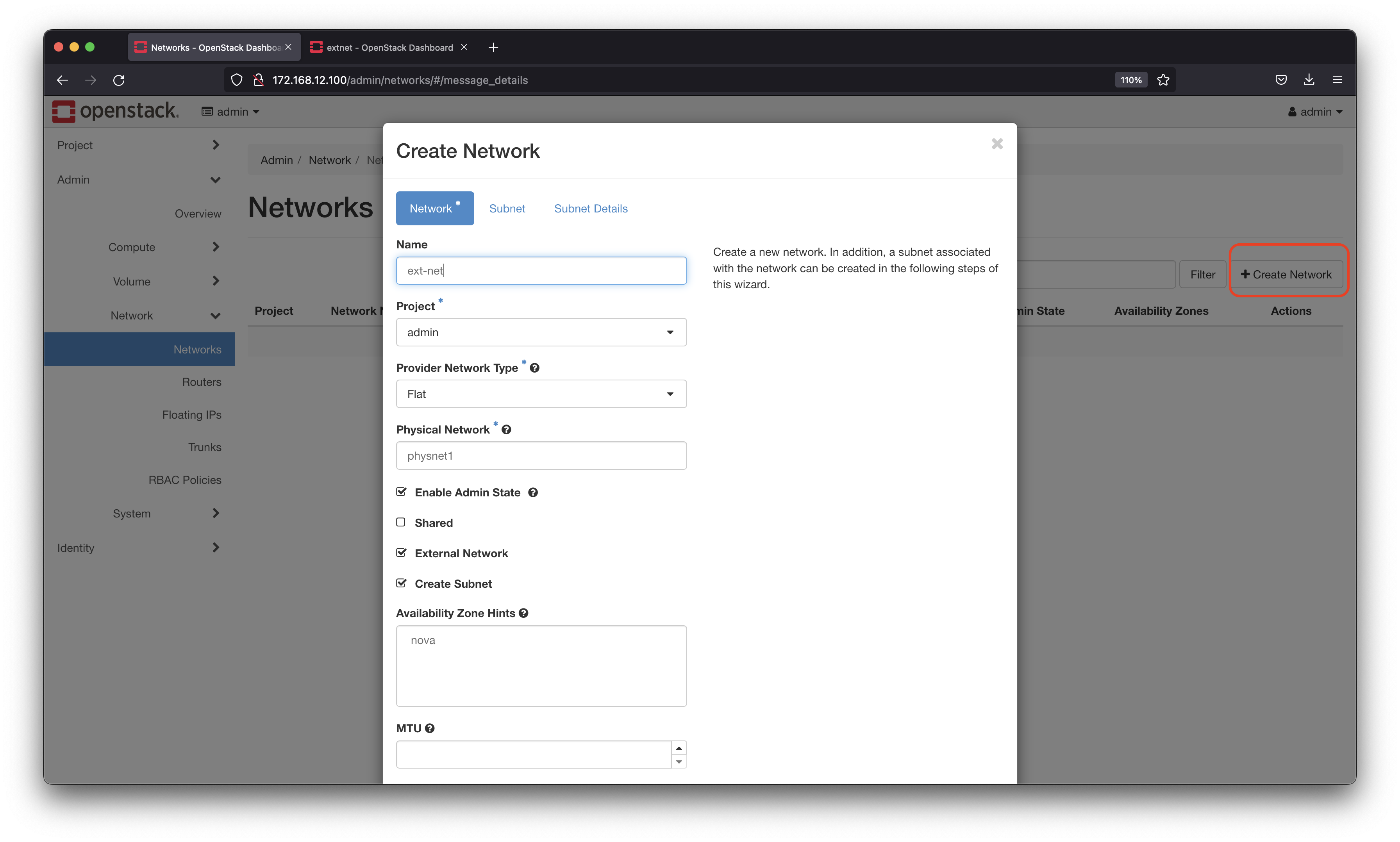Image resolution: width=1400 pixels, height=842 pixels.
Task: Decrement the MTU value down arrow
Action: click(x=679, y=762)
